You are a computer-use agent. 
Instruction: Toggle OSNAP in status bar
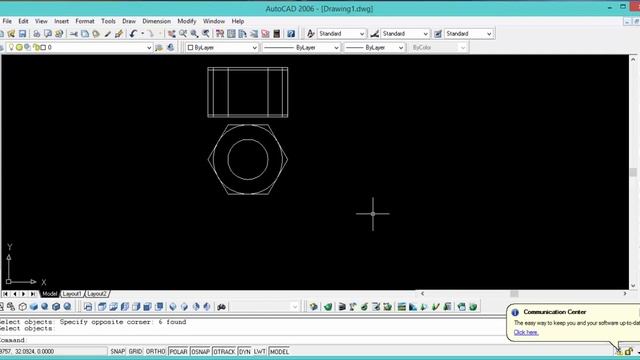click(200, 351)
